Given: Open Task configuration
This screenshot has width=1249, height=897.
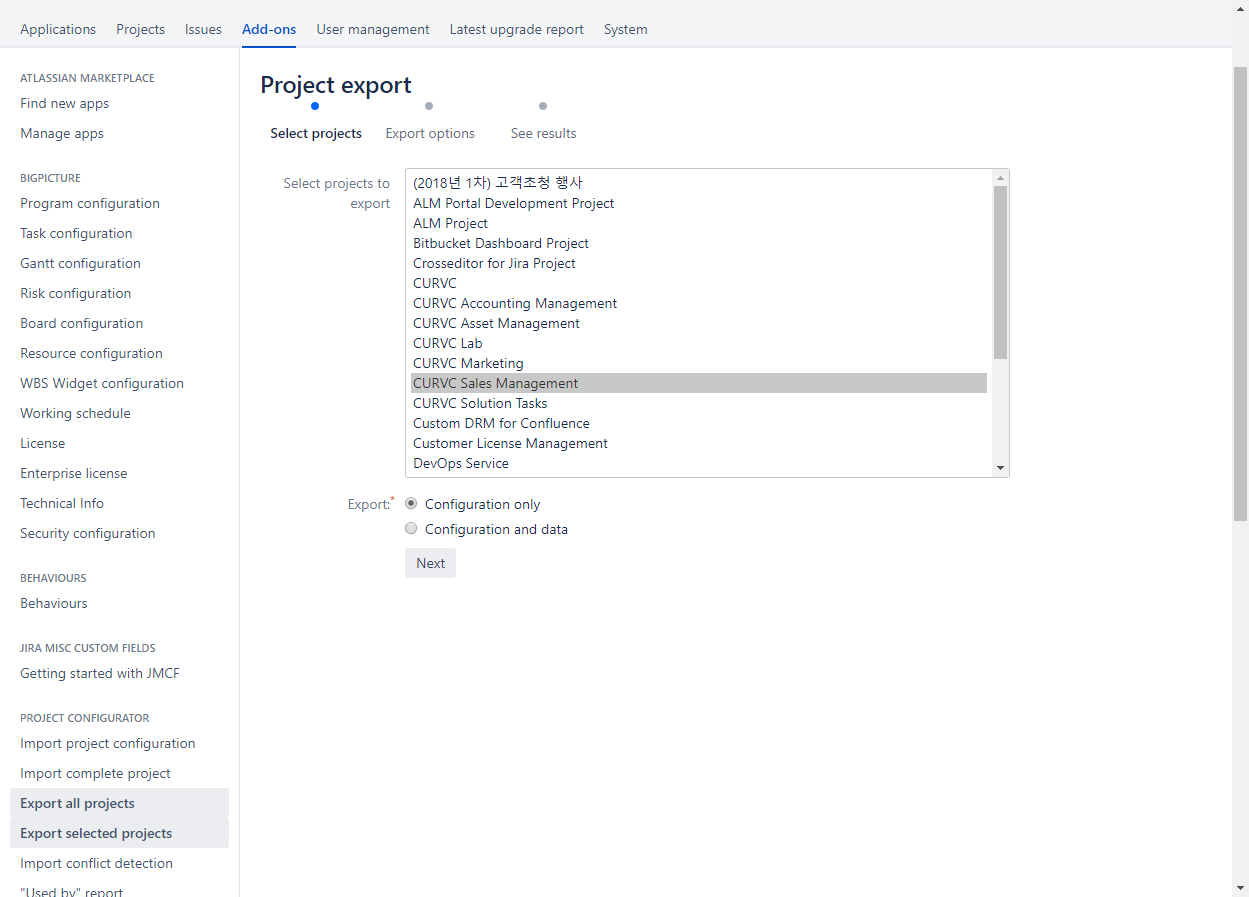Looking at the screenshot, I should (x=76, y=233).
